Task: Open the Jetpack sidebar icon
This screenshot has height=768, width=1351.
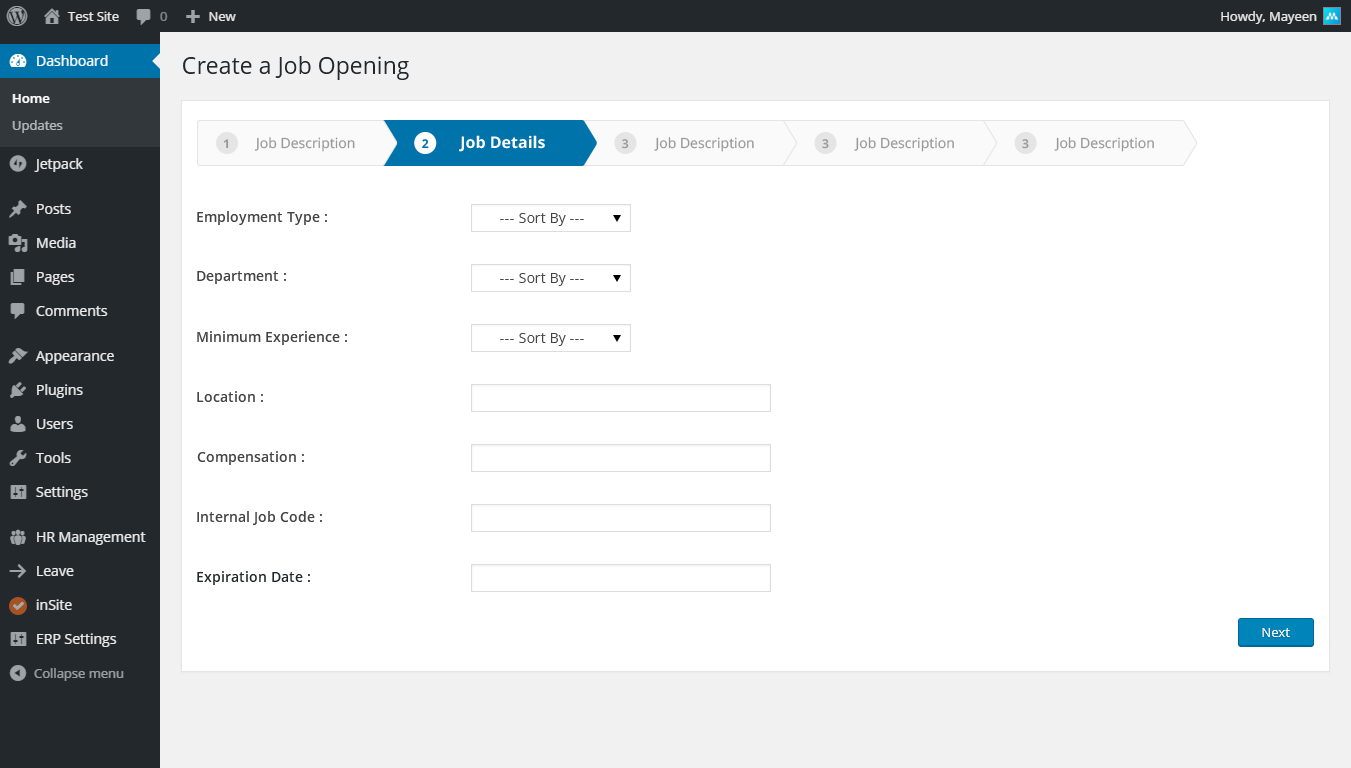Action: [17, 163]
